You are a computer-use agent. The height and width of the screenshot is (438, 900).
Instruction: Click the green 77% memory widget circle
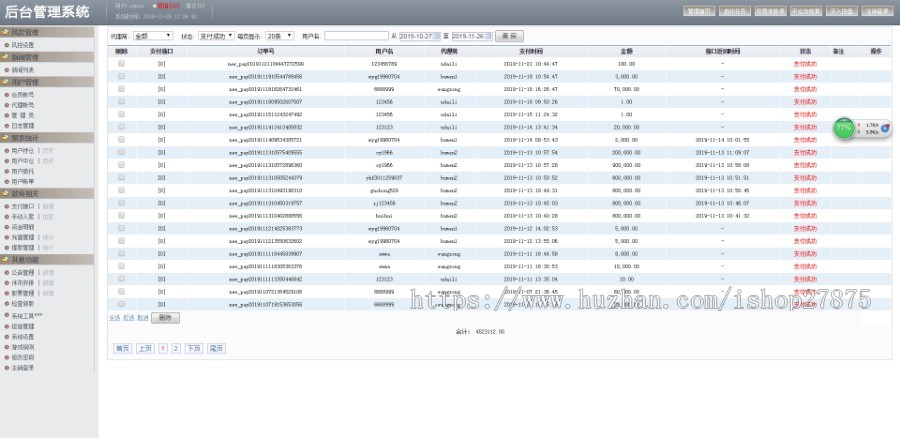tap(845, 129)
